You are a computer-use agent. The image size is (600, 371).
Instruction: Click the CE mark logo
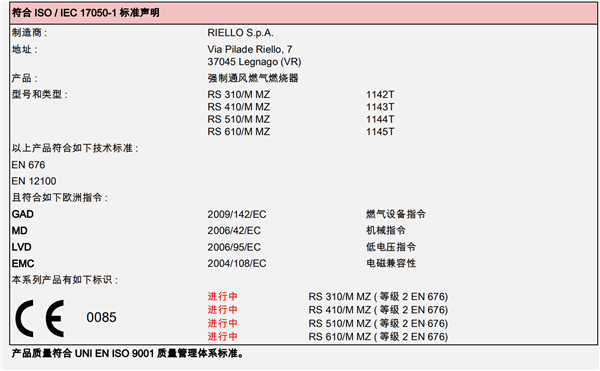(39, 318)
